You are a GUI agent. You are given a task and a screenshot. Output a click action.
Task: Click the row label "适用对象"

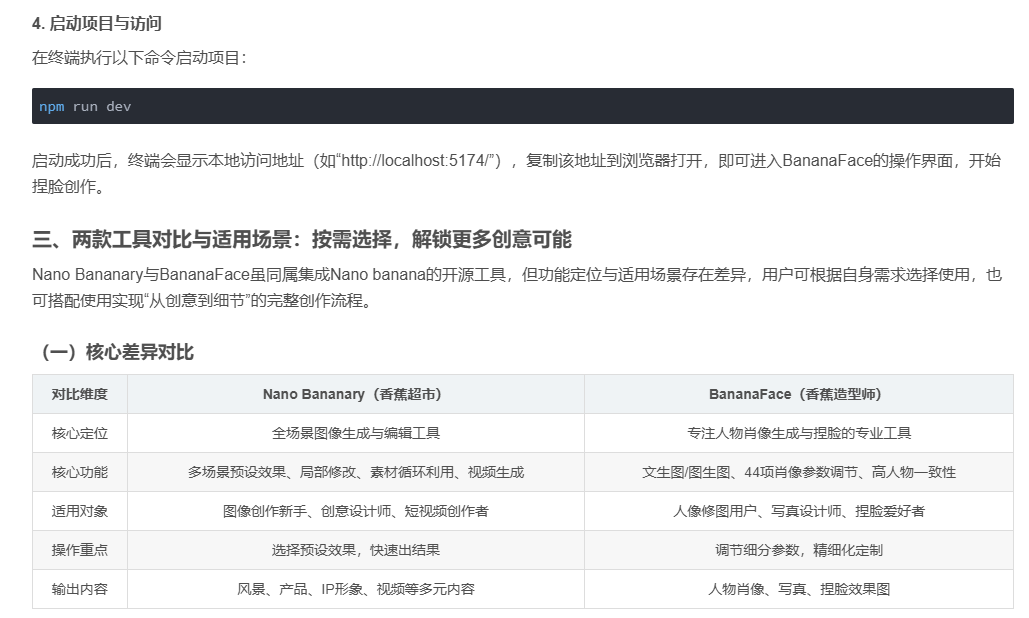point(79,511)
